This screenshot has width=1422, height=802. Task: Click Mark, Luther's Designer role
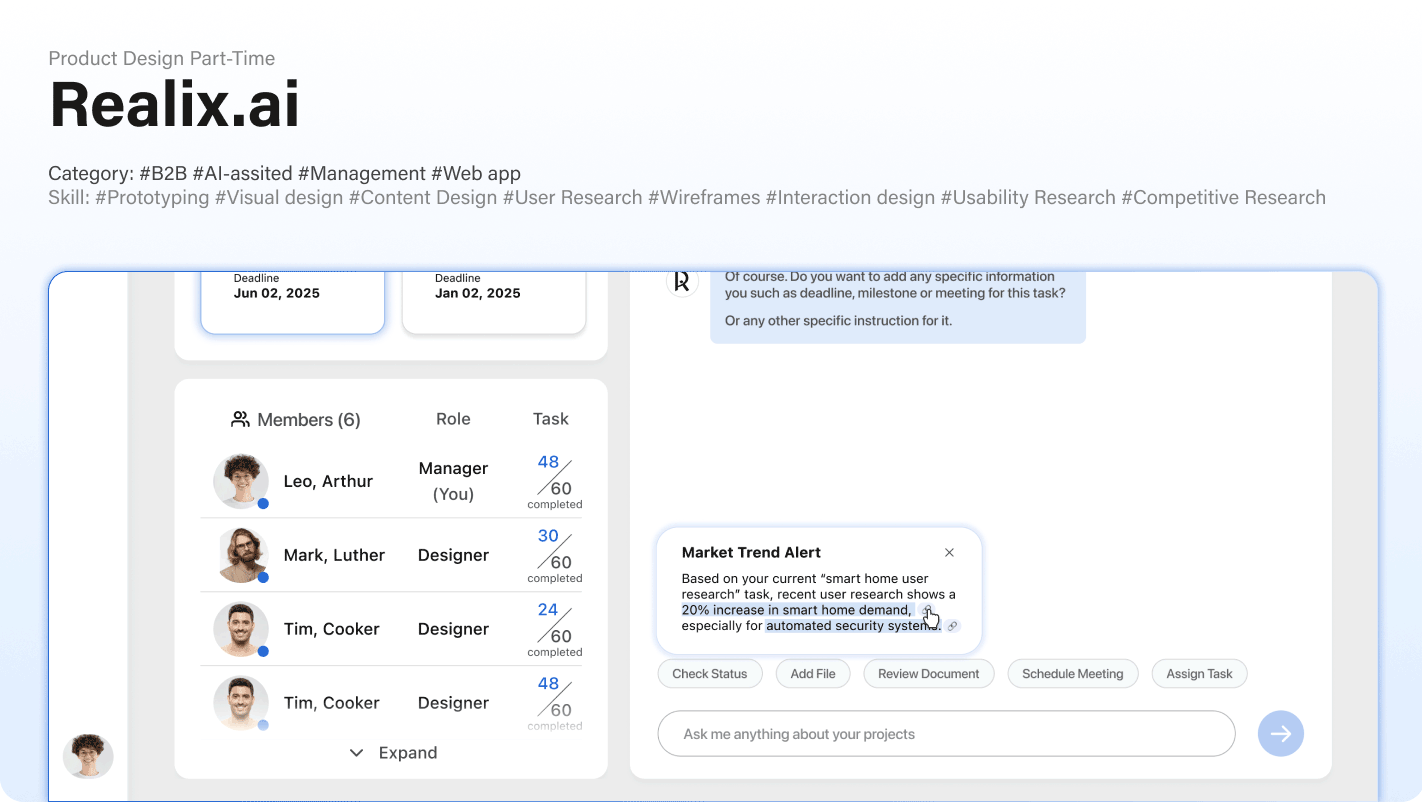coord(453,555)
